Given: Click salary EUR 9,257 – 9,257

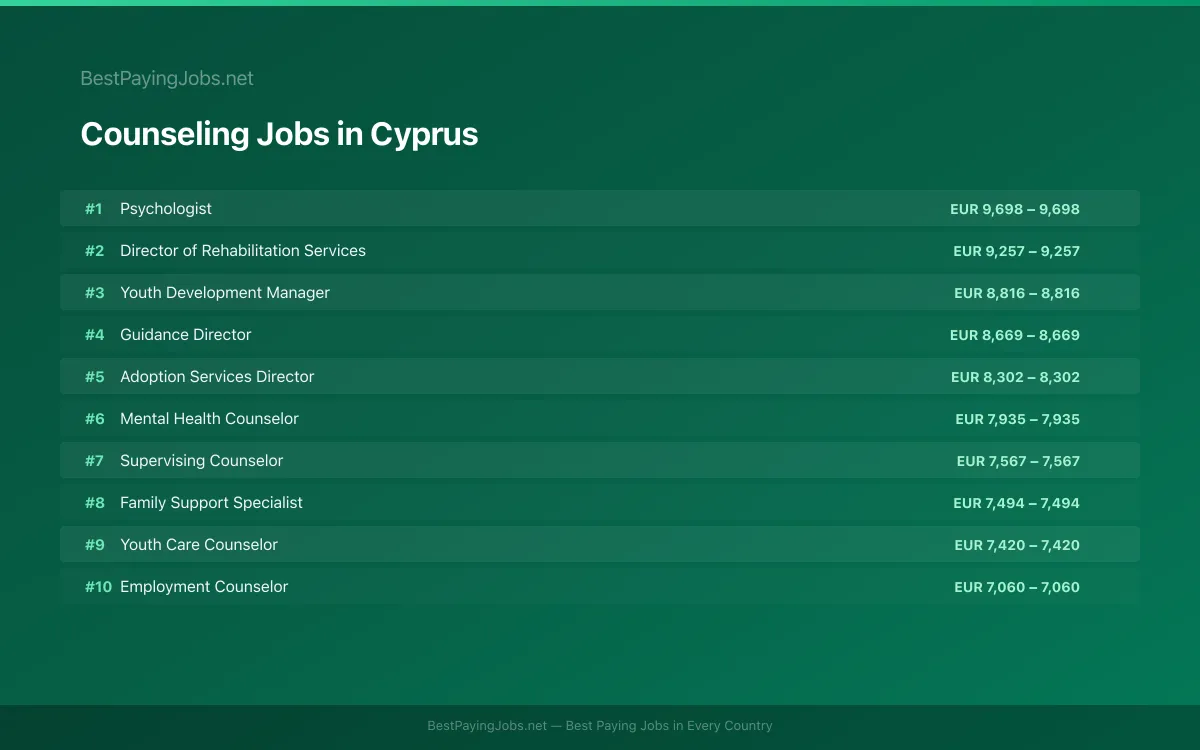Looking at the screenshot, I should (x=1016, y=251).
